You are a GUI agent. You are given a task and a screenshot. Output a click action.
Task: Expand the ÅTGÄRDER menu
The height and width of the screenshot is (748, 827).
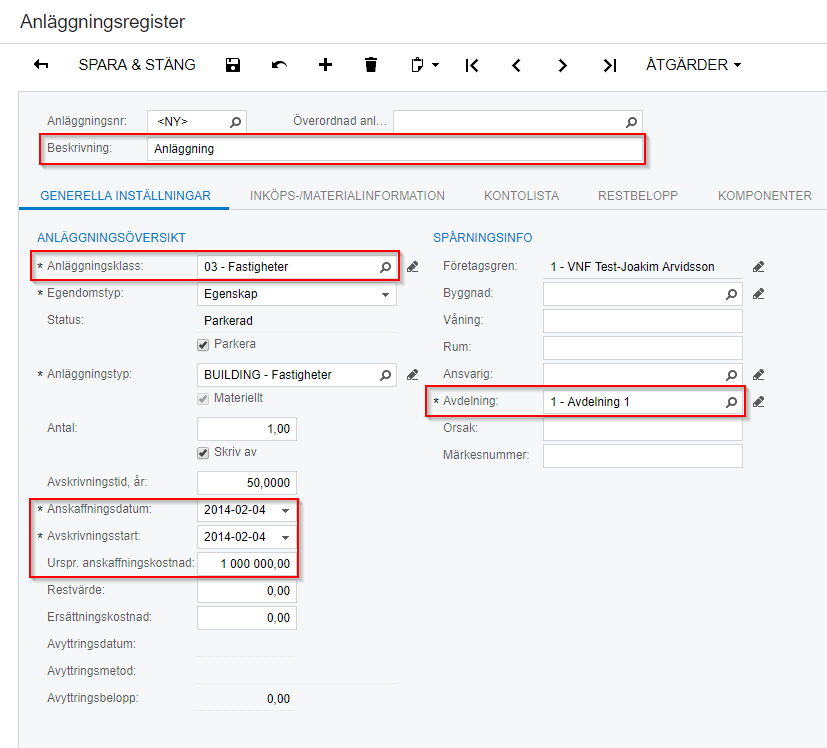tap(693, 65)
